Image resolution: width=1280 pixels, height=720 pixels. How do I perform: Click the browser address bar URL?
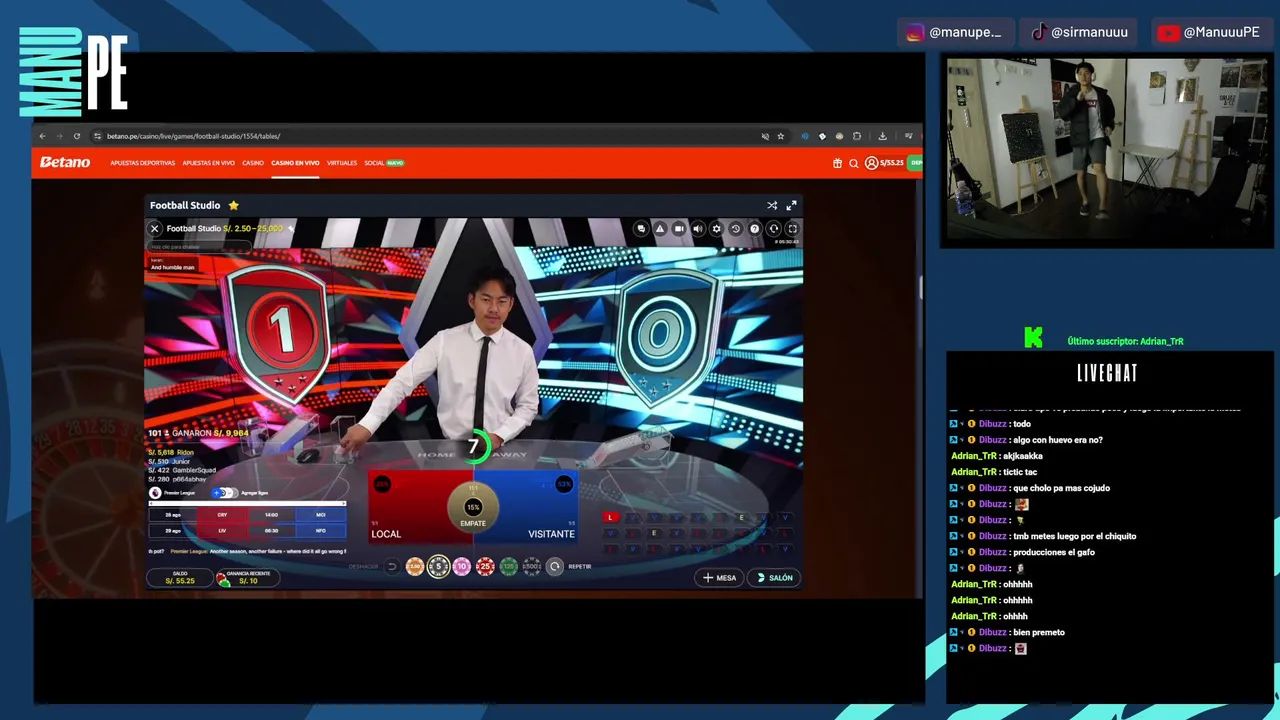[x=193, y=136]
